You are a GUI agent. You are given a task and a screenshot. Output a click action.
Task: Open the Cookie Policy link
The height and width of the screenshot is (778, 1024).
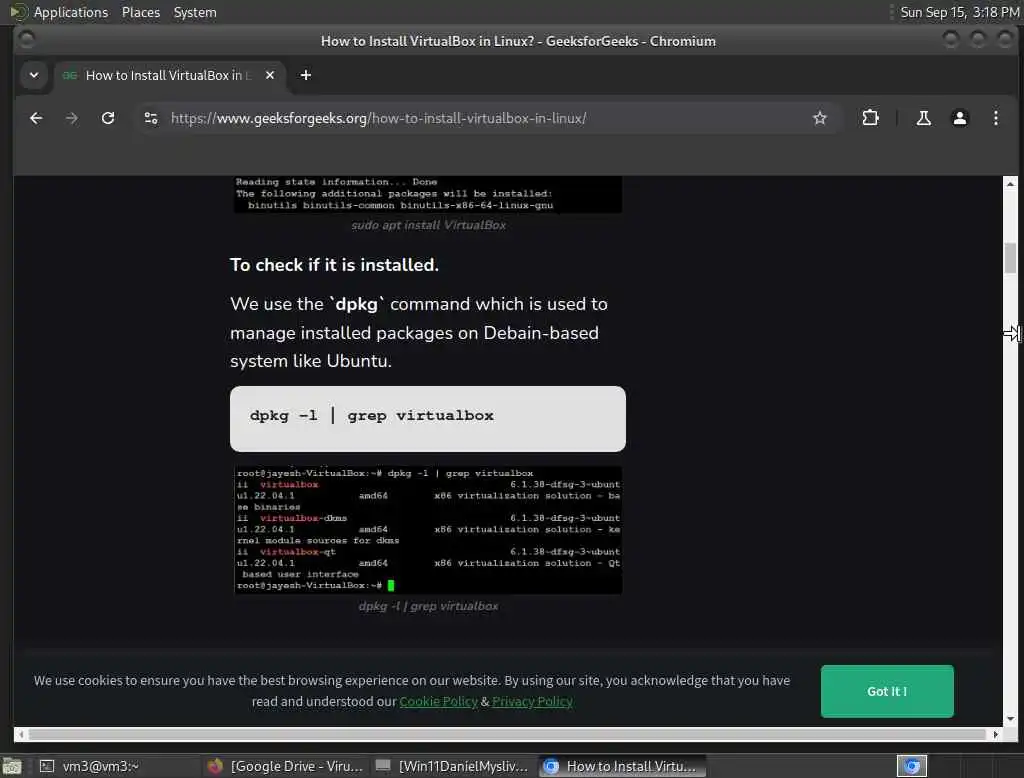coord(438,702)
